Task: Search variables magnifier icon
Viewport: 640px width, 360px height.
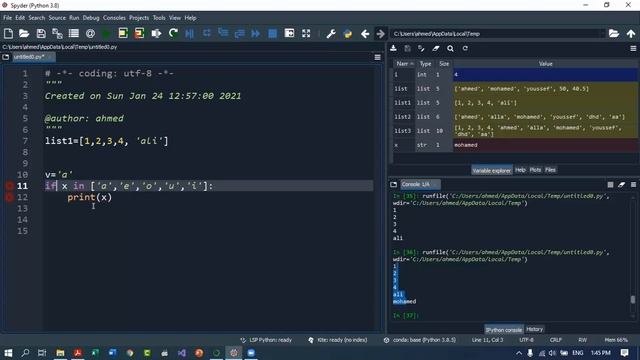Action: tap(450, 48)
